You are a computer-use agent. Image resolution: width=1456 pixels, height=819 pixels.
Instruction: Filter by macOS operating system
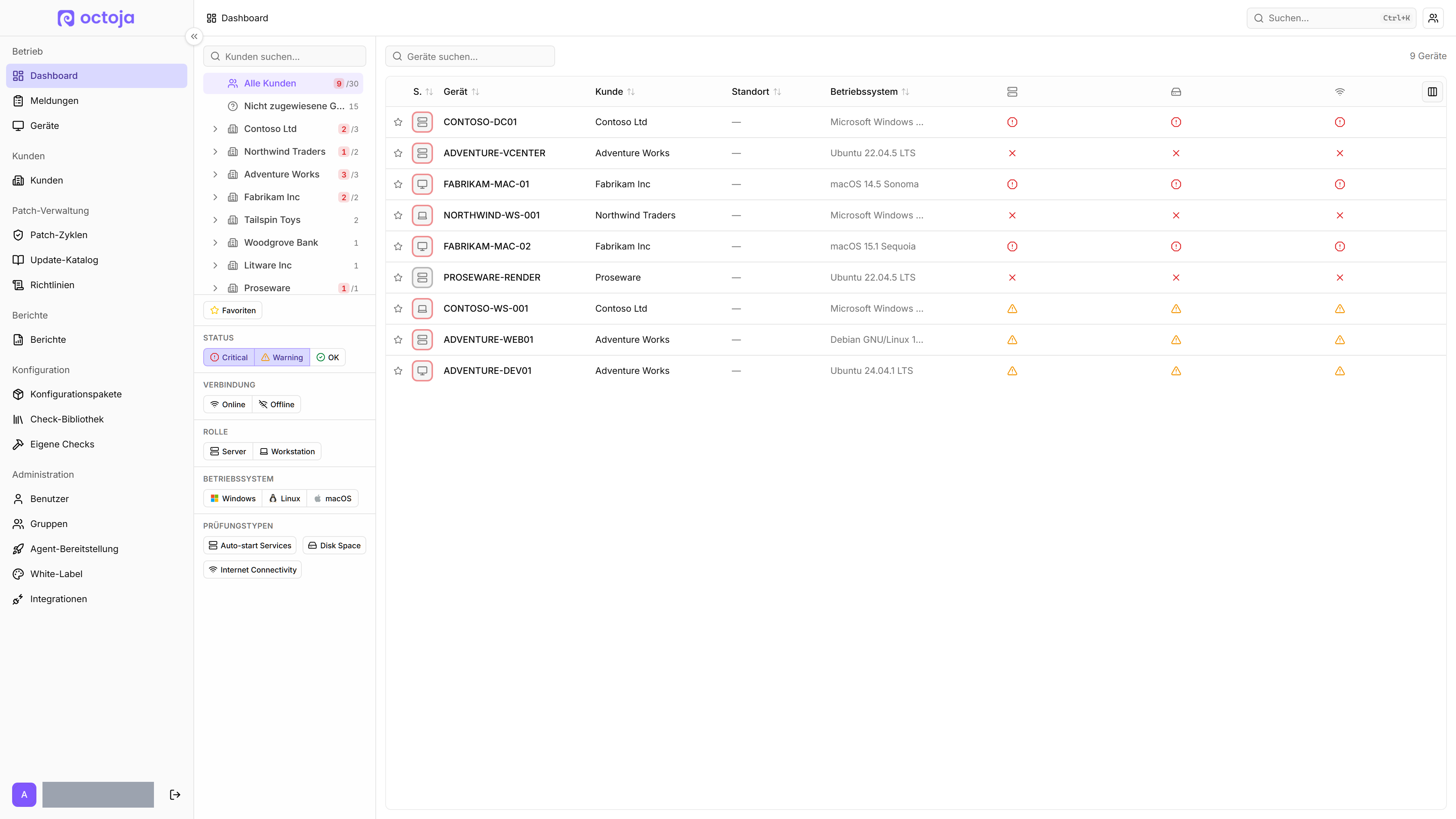coord(333,498)
